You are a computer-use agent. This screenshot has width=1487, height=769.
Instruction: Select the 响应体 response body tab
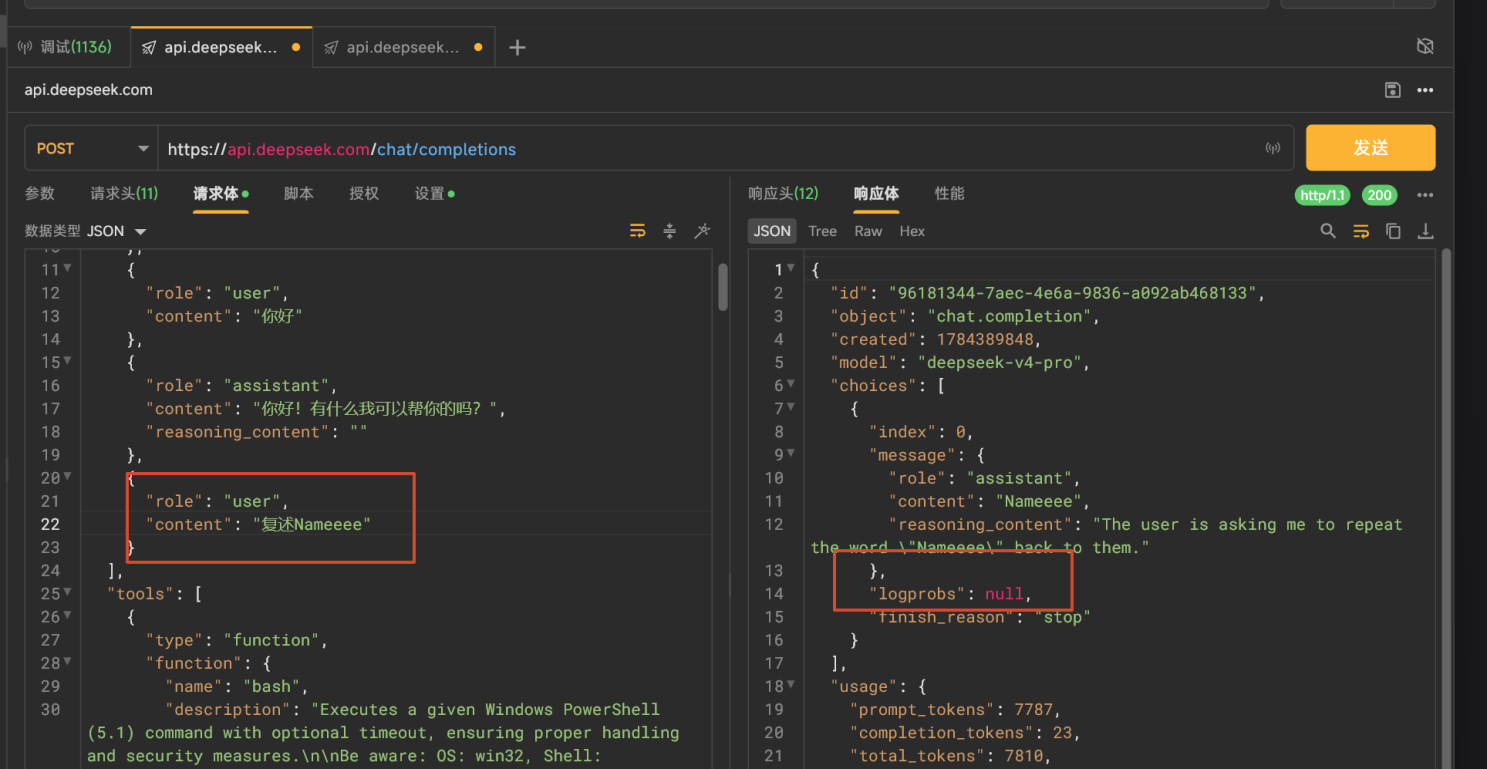pos(876,193)
